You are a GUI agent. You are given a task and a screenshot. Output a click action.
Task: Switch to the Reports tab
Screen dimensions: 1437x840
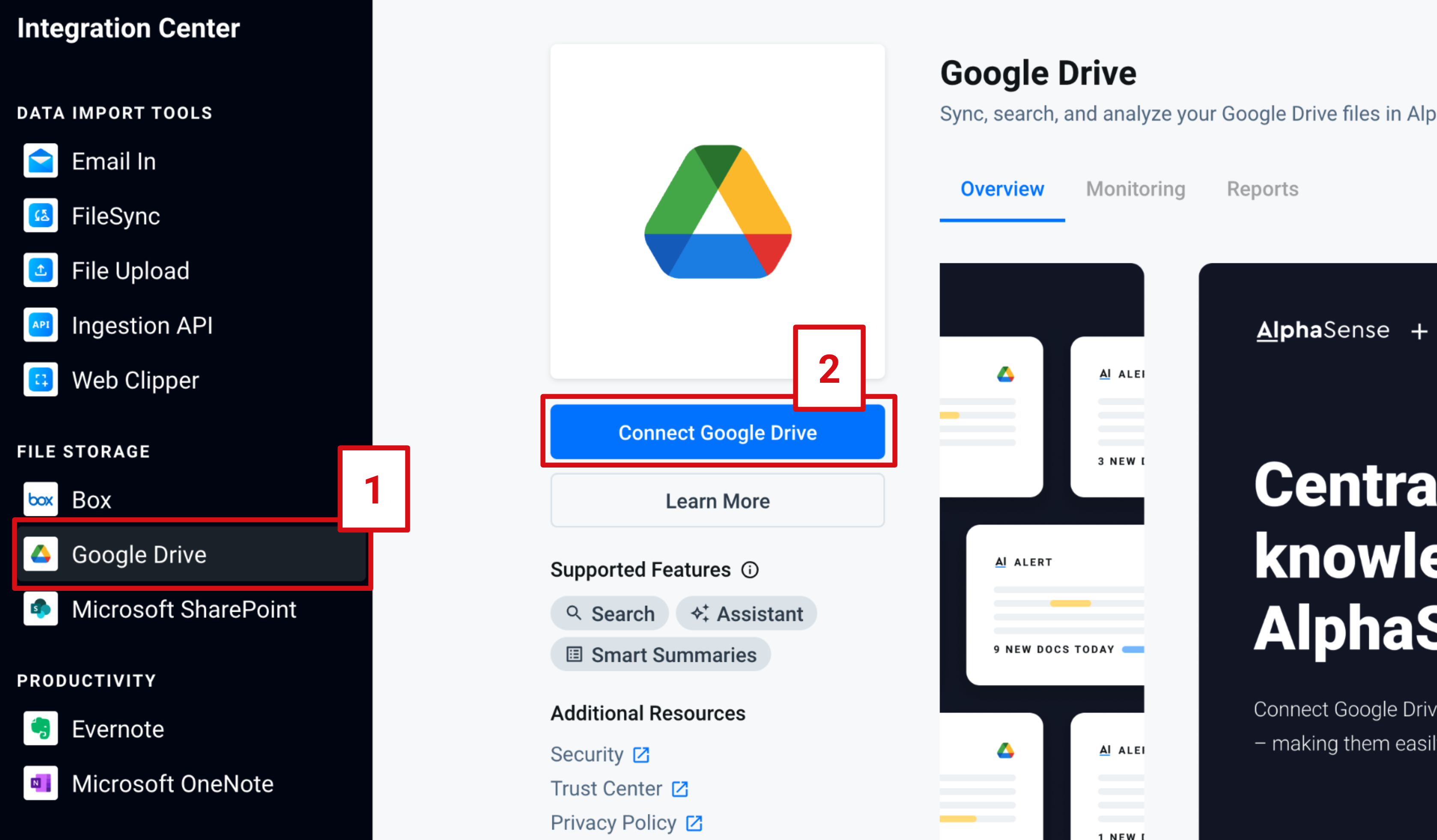pos(1262,189)
